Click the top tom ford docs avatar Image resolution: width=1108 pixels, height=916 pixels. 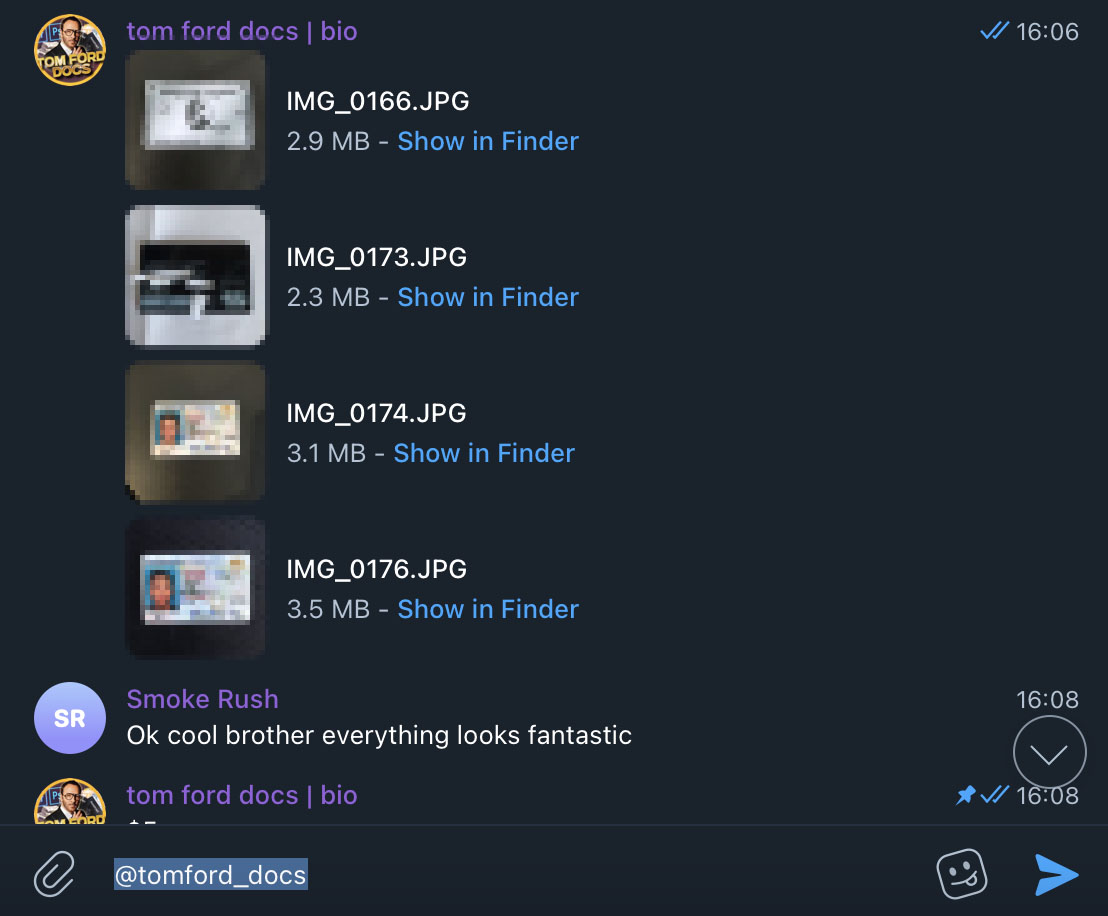[x=70, y=50]
